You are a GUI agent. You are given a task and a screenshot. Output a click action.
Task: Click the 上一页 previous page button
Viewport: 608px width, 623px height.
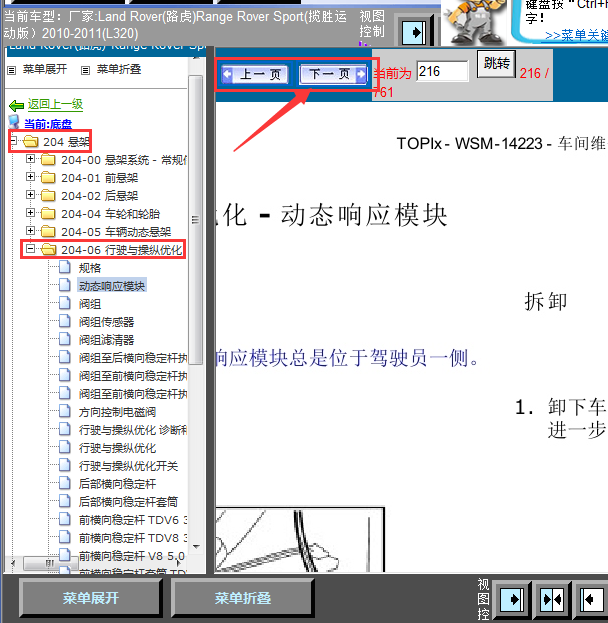[255, 74]
